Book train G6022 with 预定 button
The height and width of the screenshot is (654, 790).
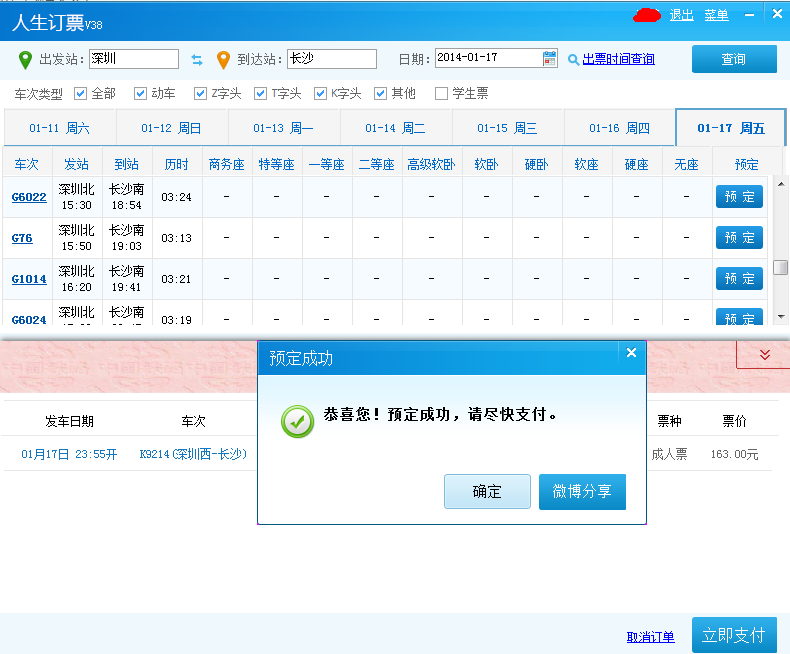[739, 197]
